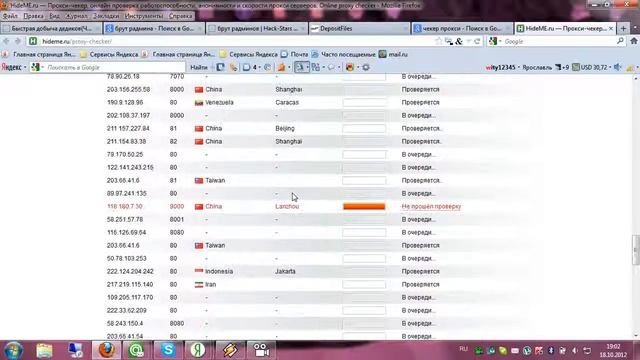
Task: Bookmark this page with the star icon
Action: point(439,41)
